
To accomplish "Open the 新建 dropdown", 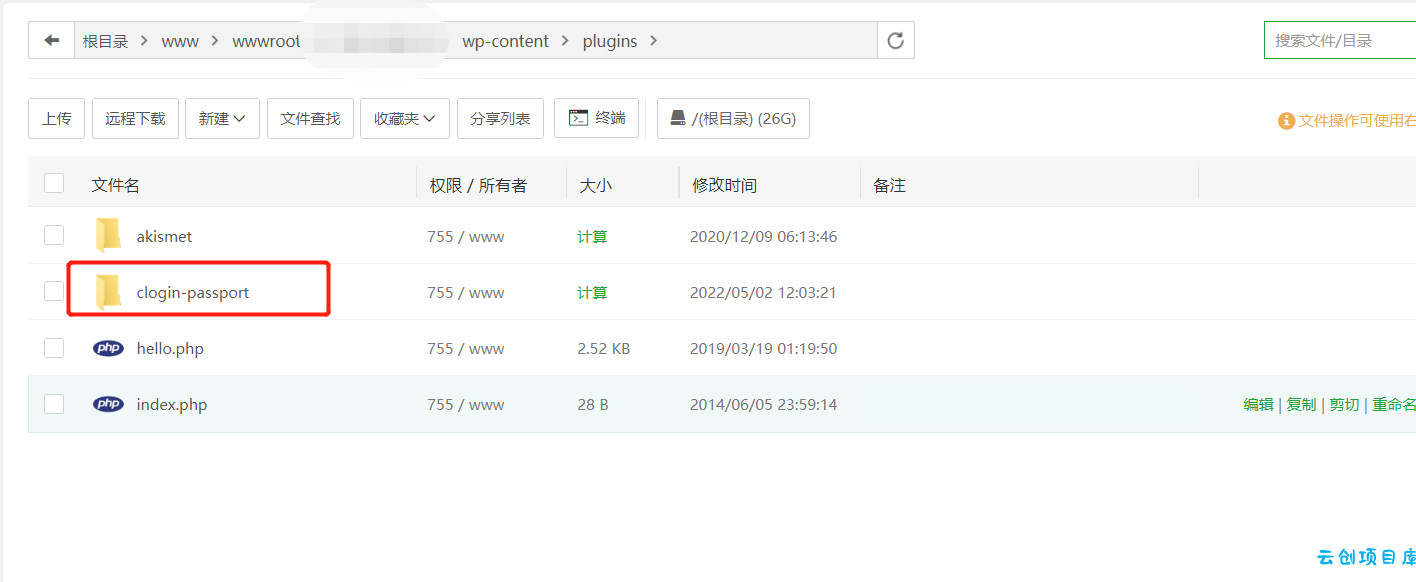I will click(x=222, y=118).
